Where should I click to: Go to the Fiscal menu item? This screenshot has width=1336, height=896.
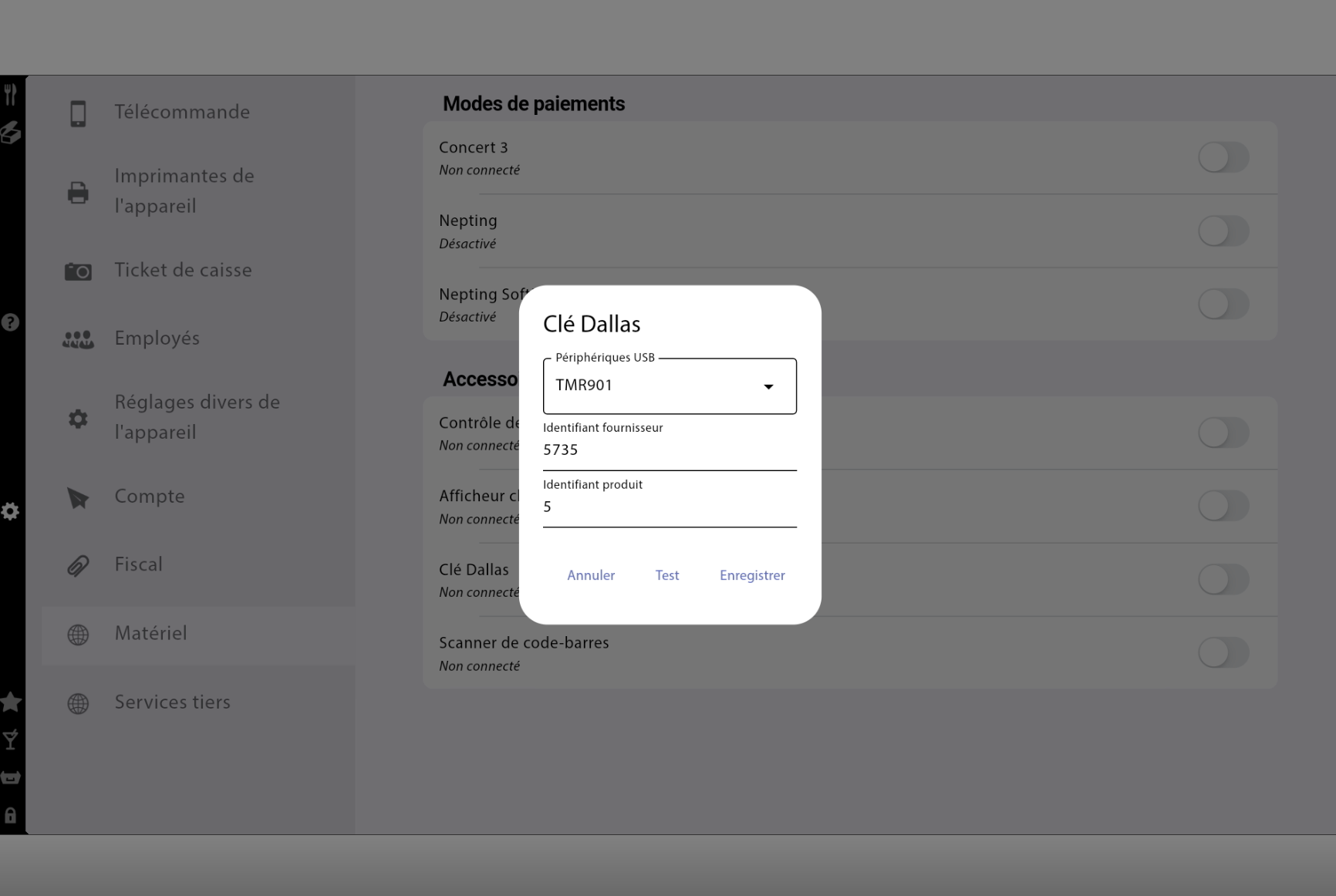(139, 564)
